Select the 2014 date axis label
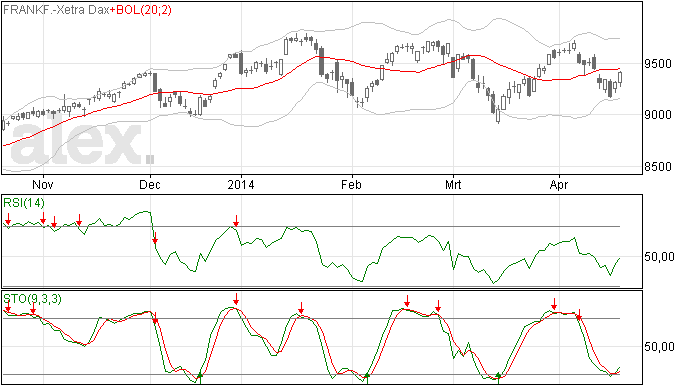The height and width of the screenshot is (387, 690). pos(241,184)
